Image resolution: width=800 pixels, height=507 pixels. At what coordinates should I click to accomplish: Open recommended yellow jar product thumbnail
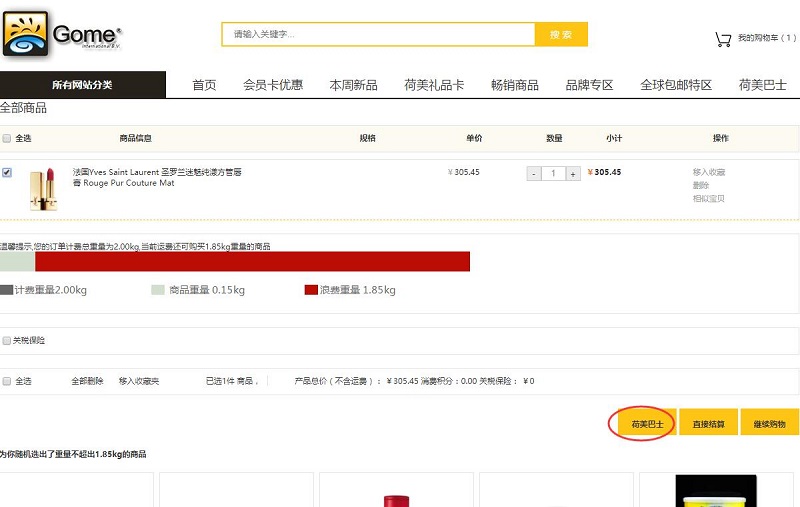pyautogui.click(x=716, y=491)
